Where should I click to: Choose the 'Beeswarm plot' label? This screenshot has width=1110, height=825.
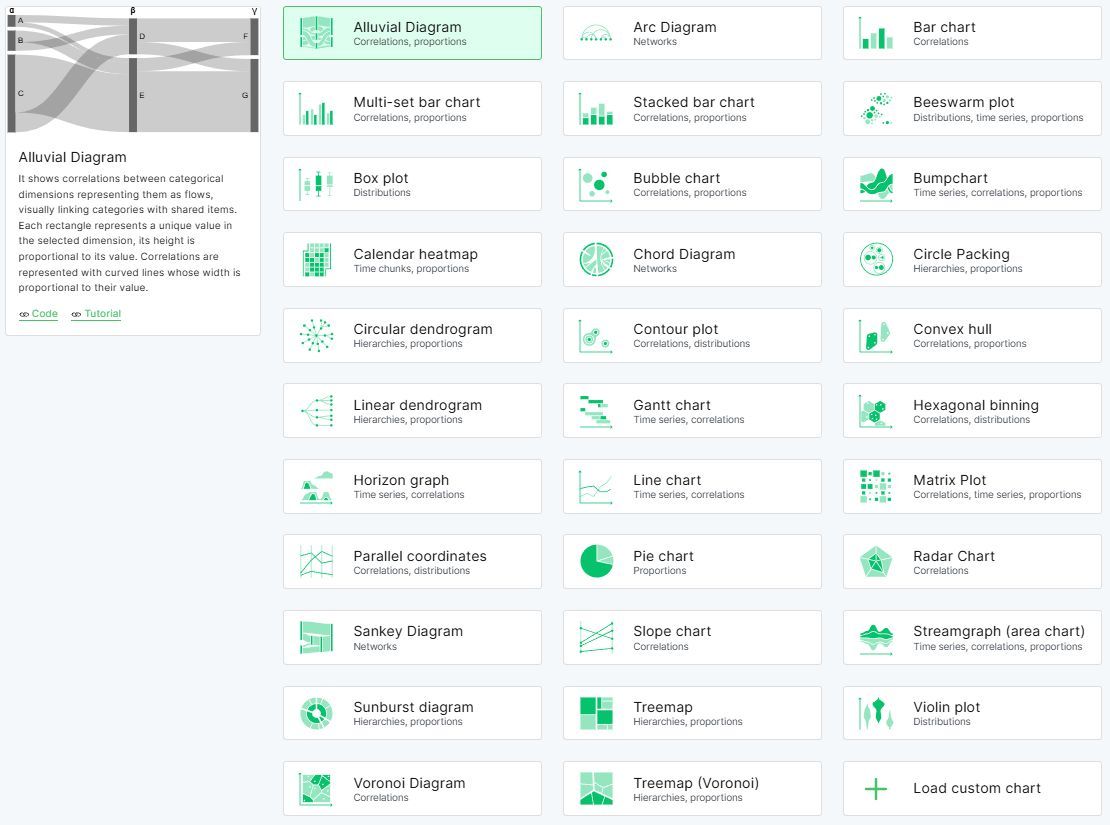963,102
